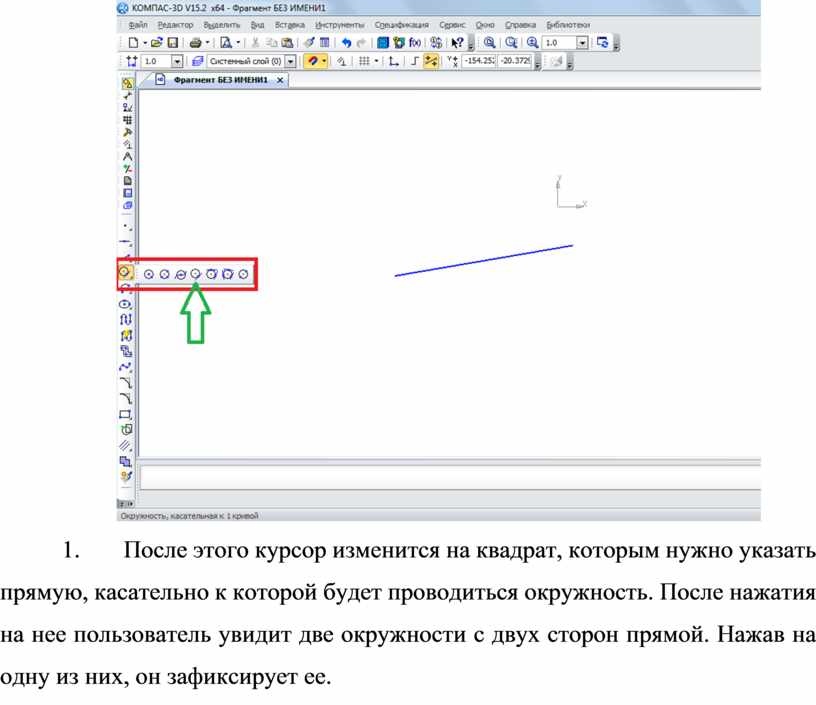This screenshot has width=816, height=705.
Task: Click the f(x) variables icon
Action: [415, 43]
